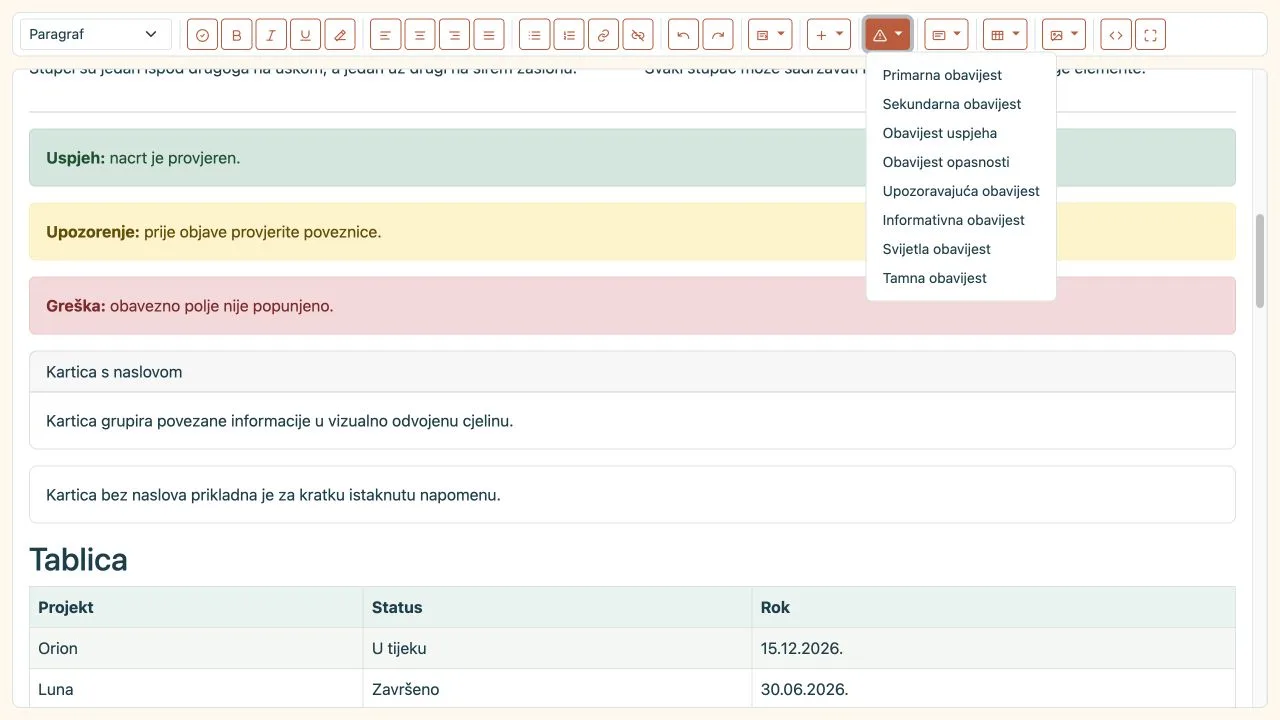
Task: Insert a hyperlink
Action: [603, 34]
